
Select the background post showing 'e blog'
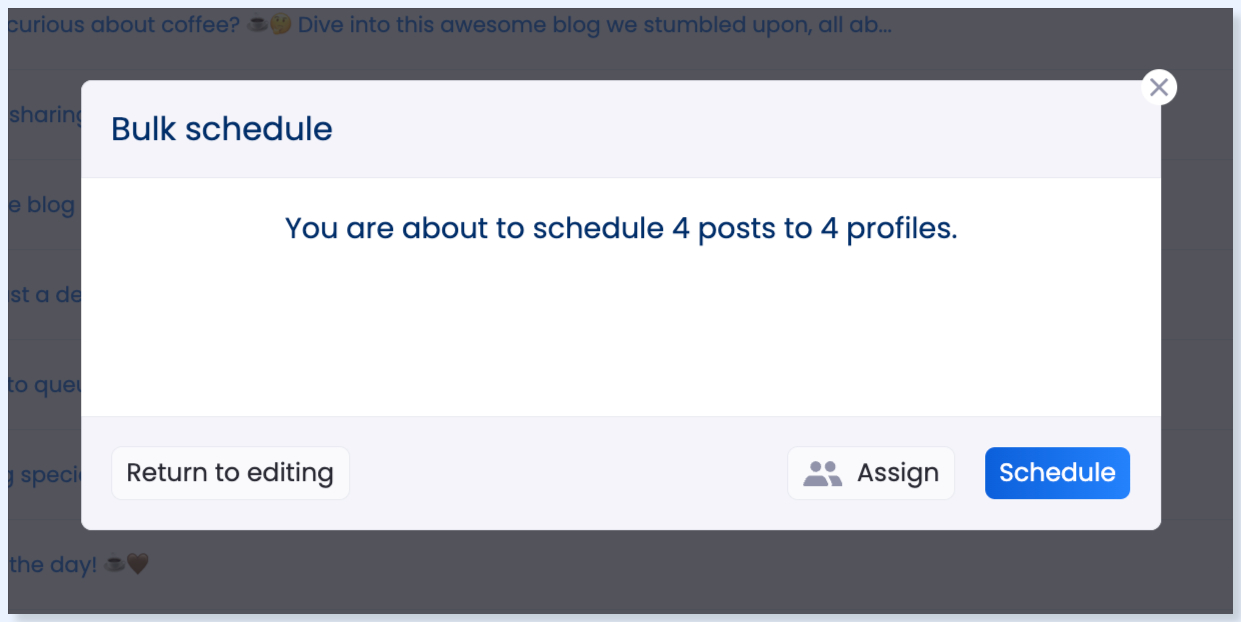[x=44, y=205]
